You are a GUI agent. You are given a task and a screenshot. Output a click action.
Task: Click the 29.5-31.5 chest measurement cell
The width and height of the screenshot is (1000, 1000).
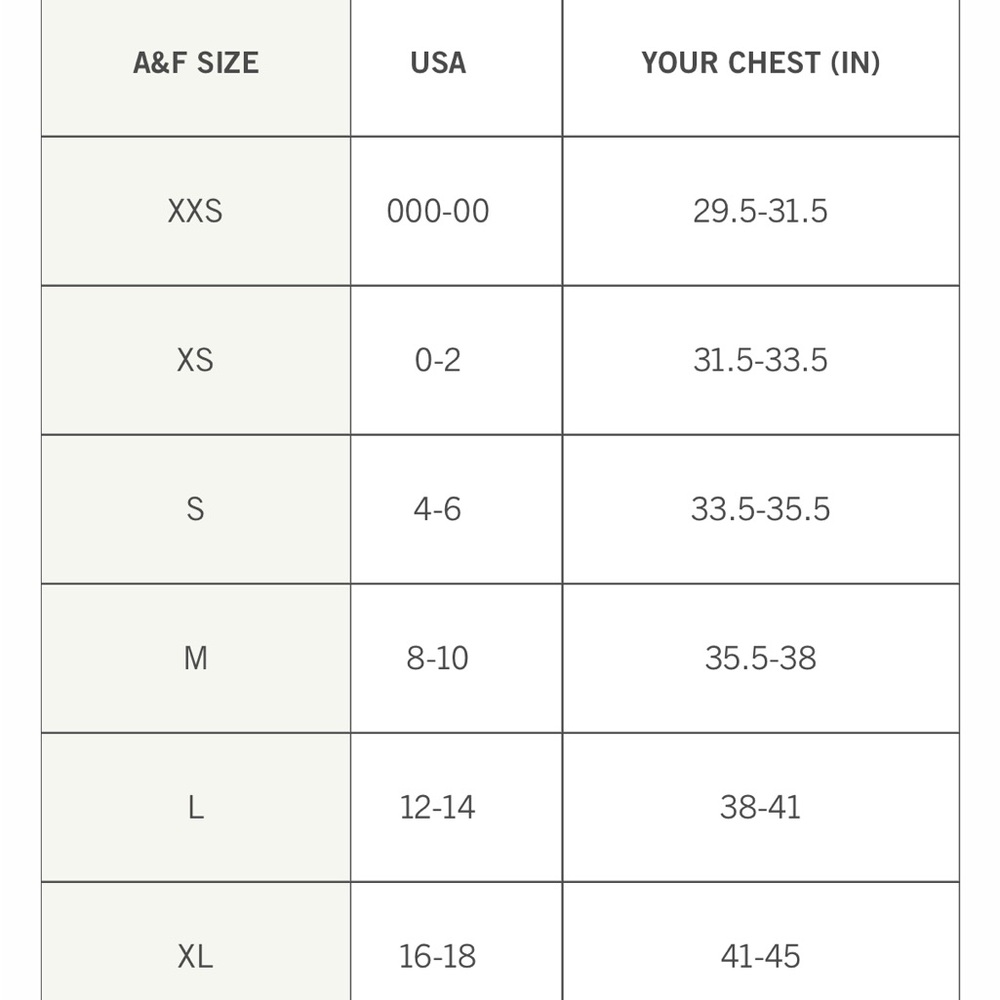(x=760, y=211)
